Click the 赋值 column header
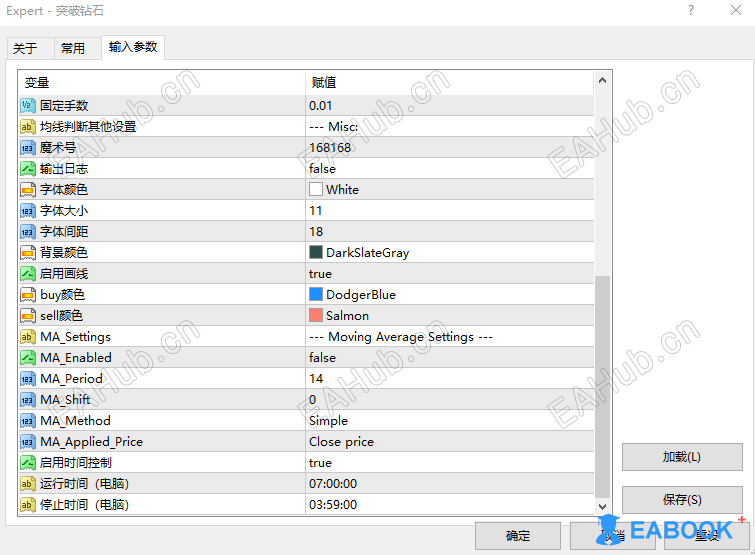The height and width of the screenshot is (555, 755). click(x=450, y=83)
